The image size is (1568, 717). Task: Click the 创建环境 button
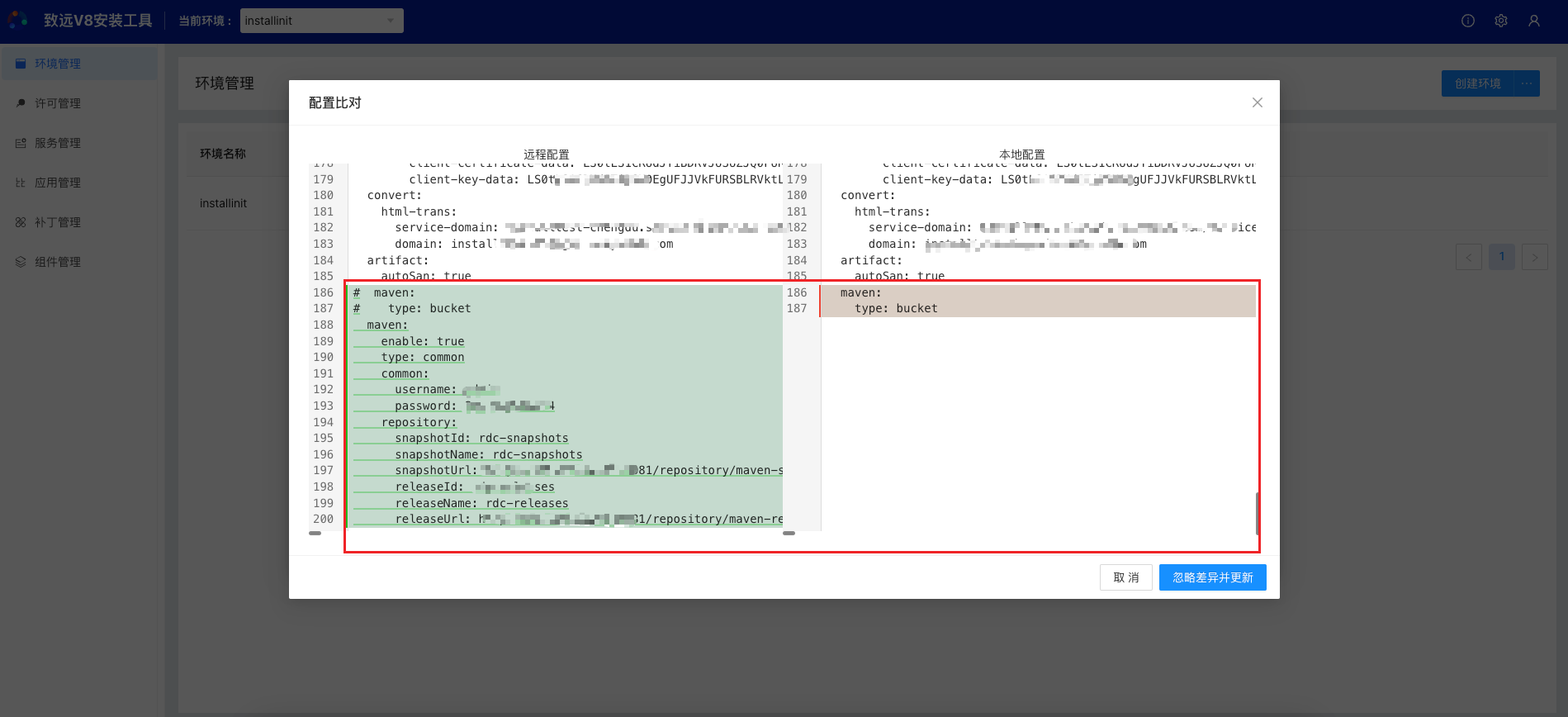[x=1478, y=83]
